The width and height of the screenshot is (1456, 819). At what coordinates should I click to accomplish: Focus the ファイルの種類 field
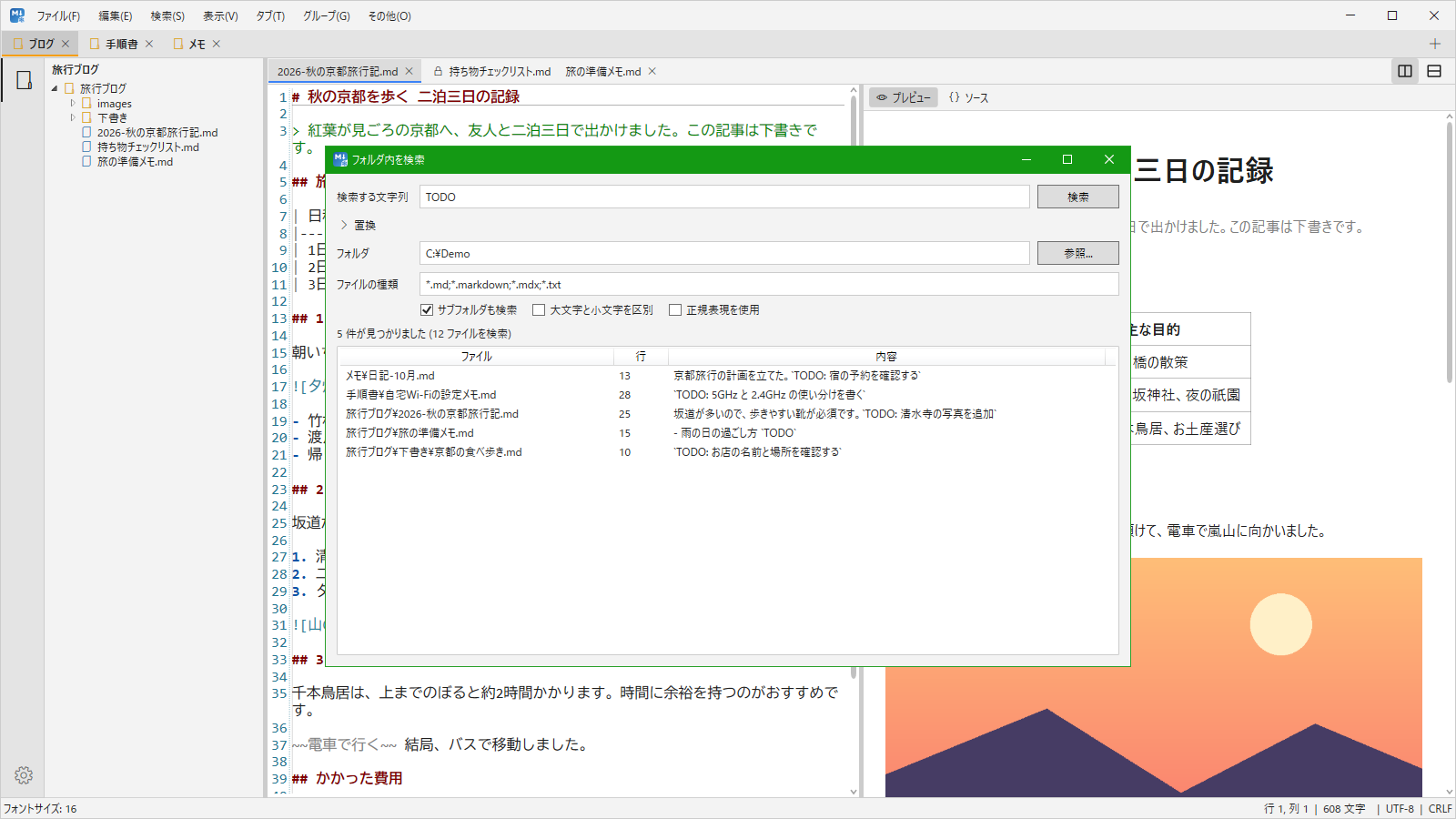pyautogui.click(x=769, y=284)
